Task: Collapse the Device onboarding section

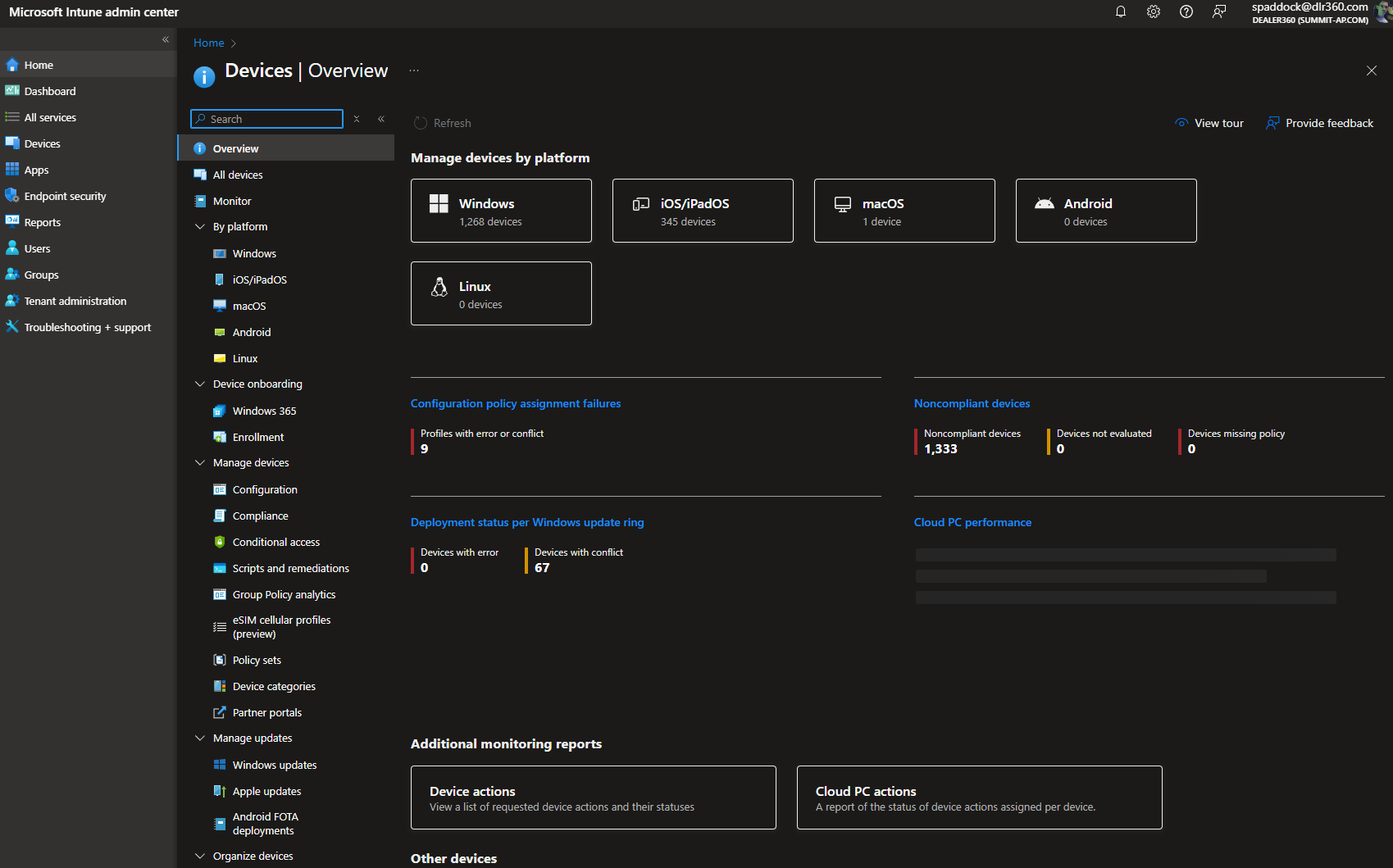Action: click(200, 384)
